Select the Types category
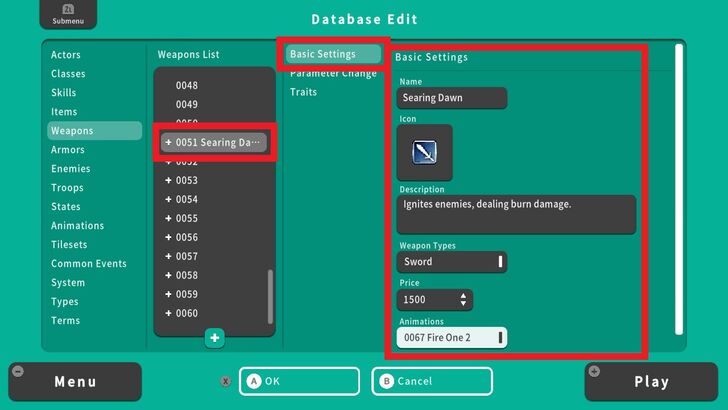 coord(65,302)
